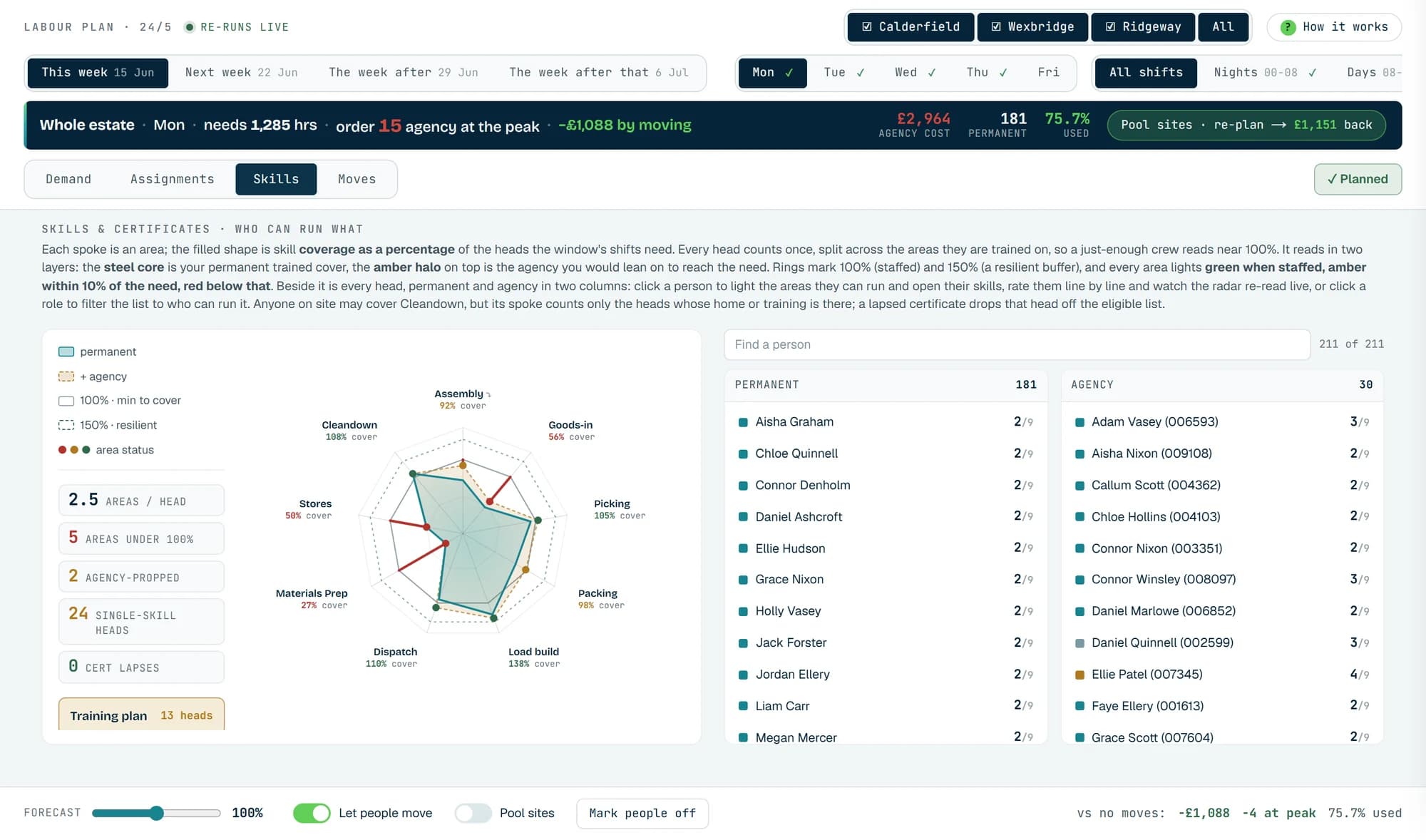This screenshot has width=1426, height=840.
Task: Click the amber square beside Ellie Patel
Action: [x=1079, y=675]
